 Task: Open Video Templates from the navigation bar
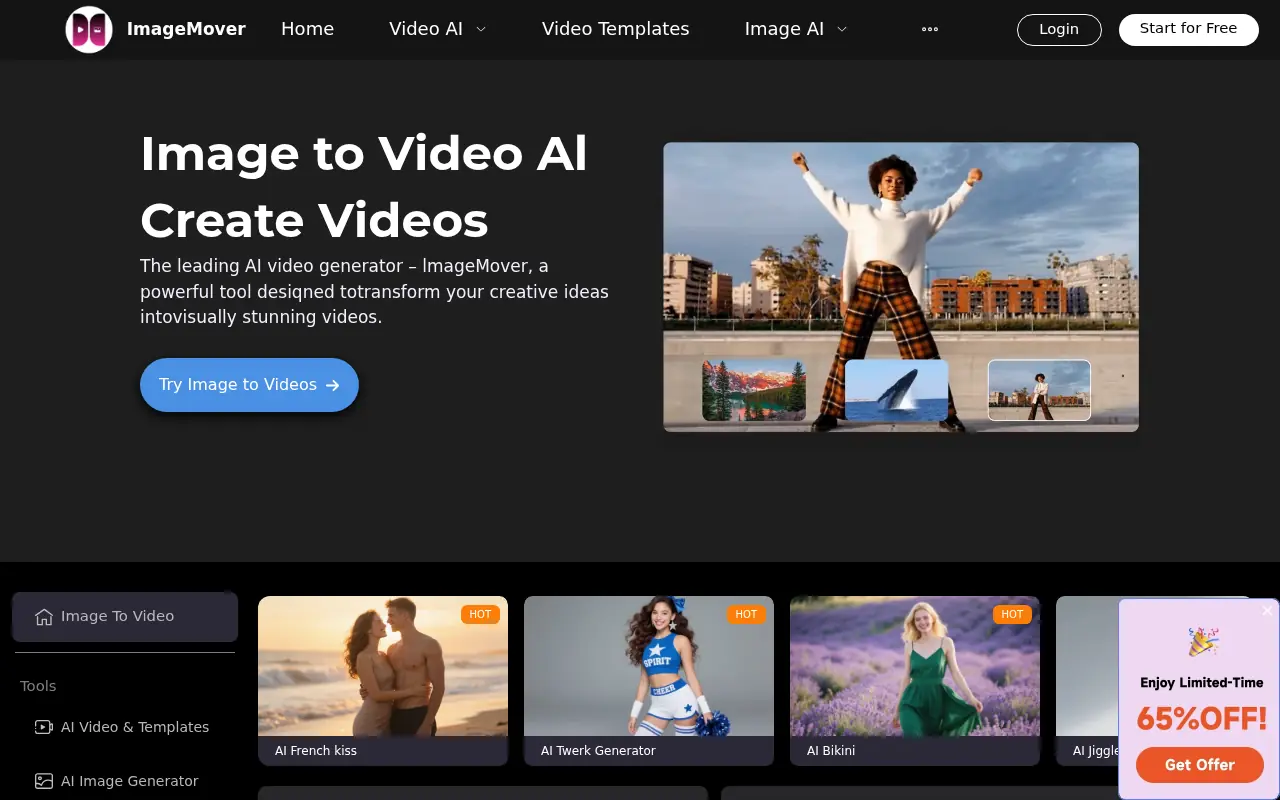pos(615,29)
